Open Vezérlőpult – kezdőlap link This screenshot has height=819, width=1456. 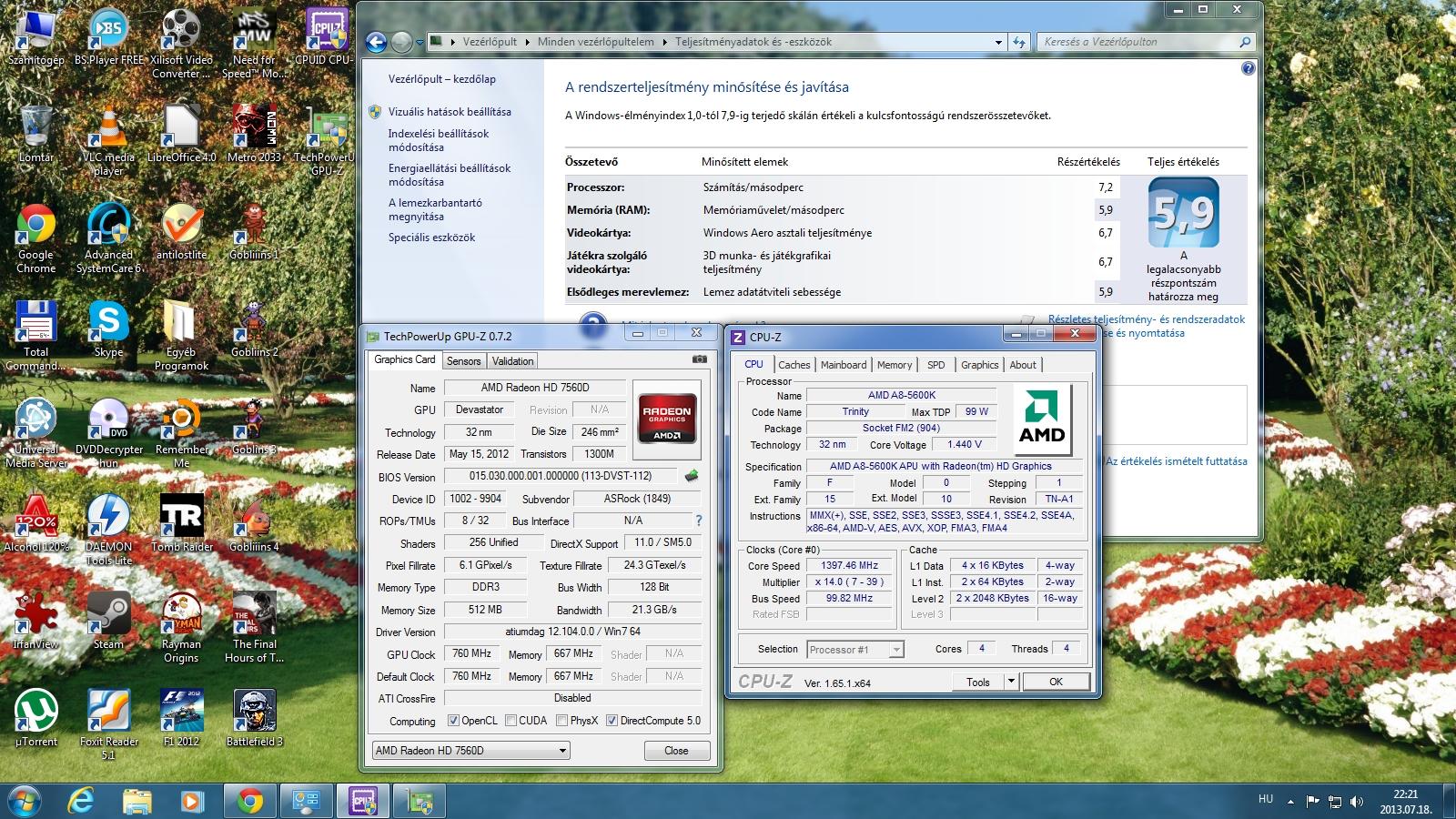[x=442, y=79]
